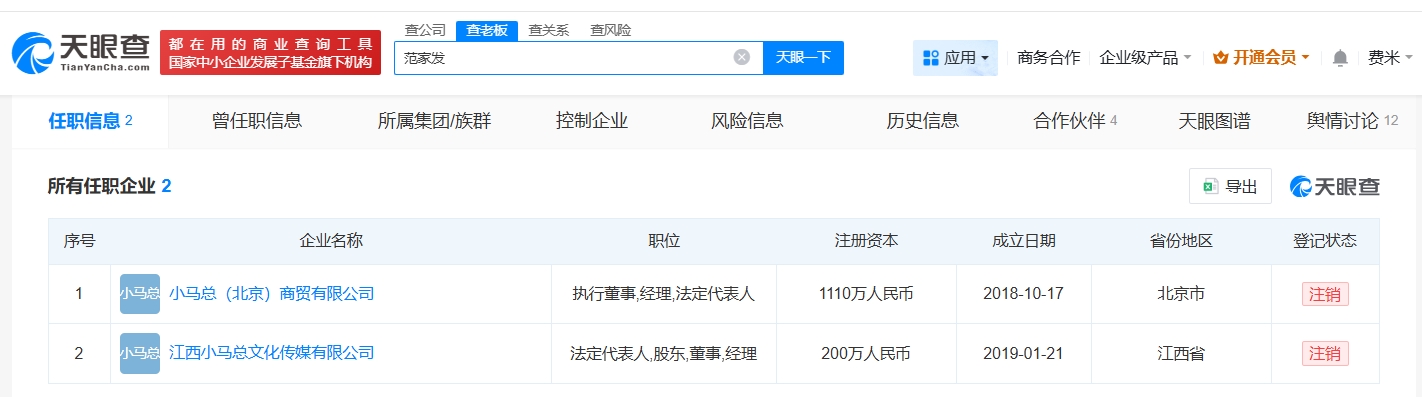1422x397 pixels.
Task: Click the 江西省 region cell
Action: (1181, 353)
